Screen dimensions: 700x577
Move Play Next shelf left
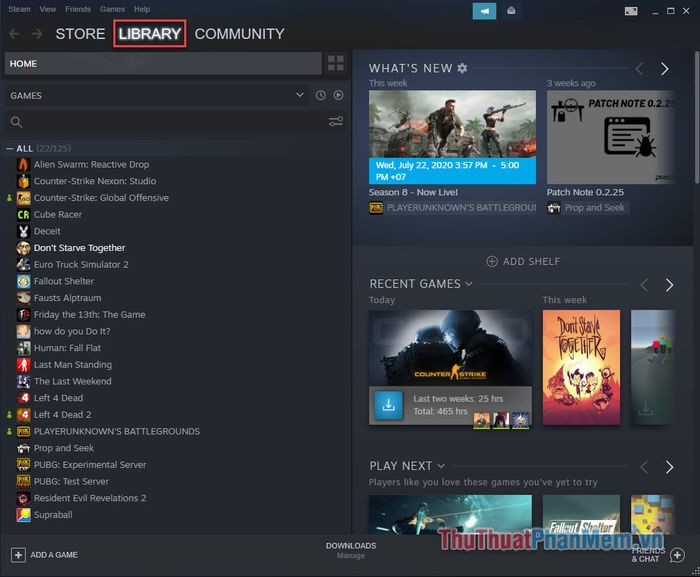point(644,467)
